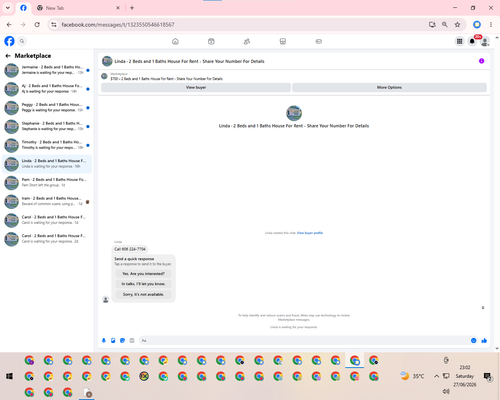Open AJ's conversation in the list
Image resolution: width=500 pixels, height=400 pixels.
tap(47, 89)
